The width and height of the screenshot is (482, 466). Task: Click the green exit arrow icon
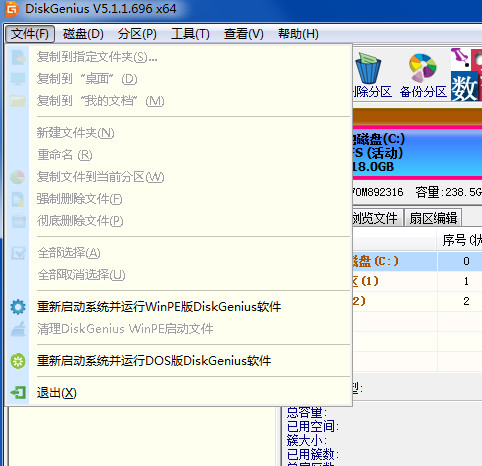click(18, 393)
